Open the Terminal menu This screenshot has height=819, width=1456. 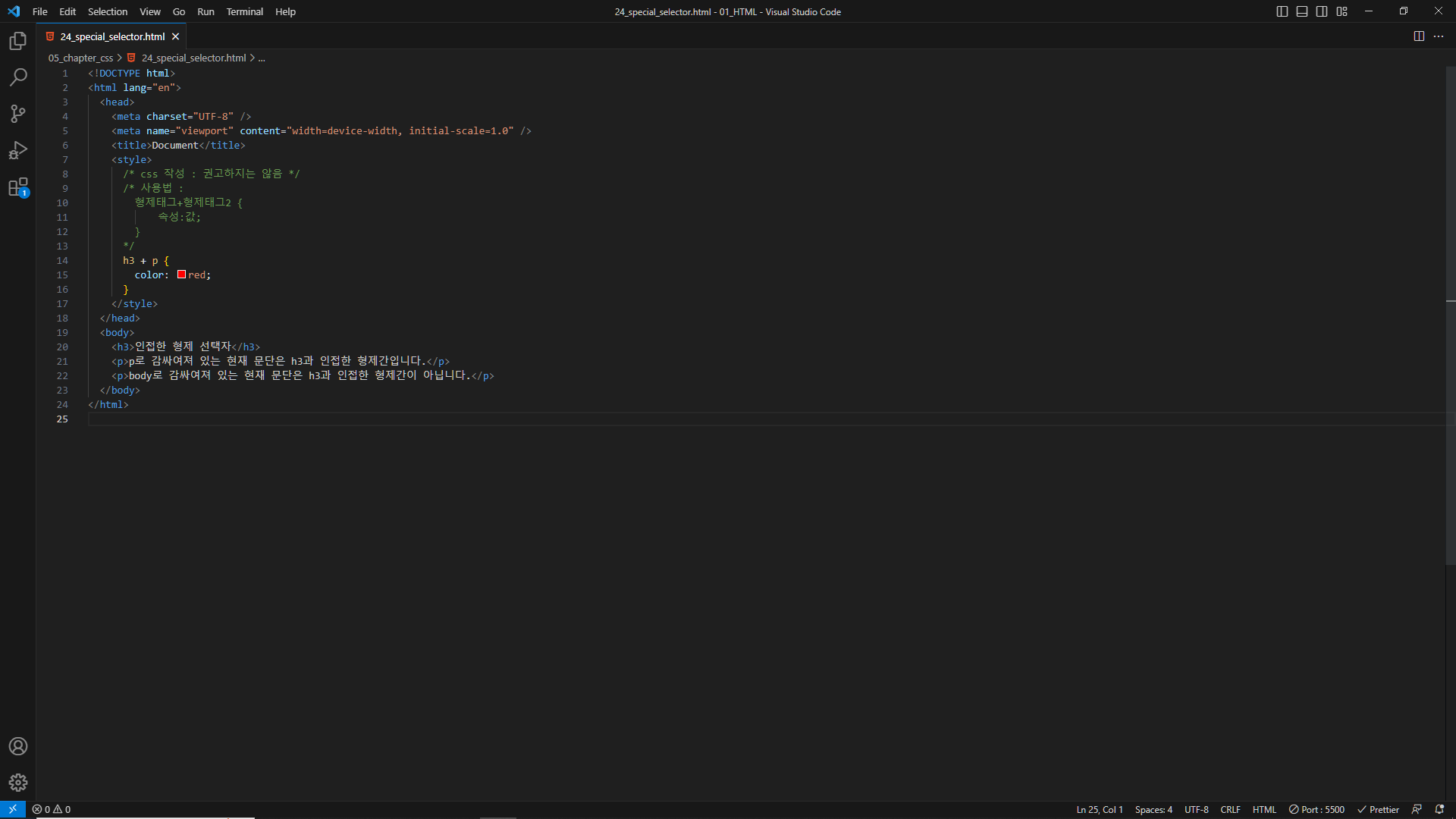(x=244, y=11)
